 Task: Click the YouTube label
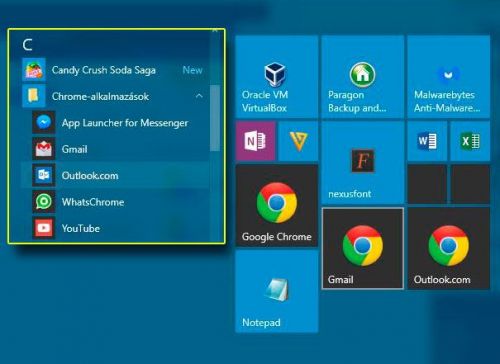(x=81, y=228)
